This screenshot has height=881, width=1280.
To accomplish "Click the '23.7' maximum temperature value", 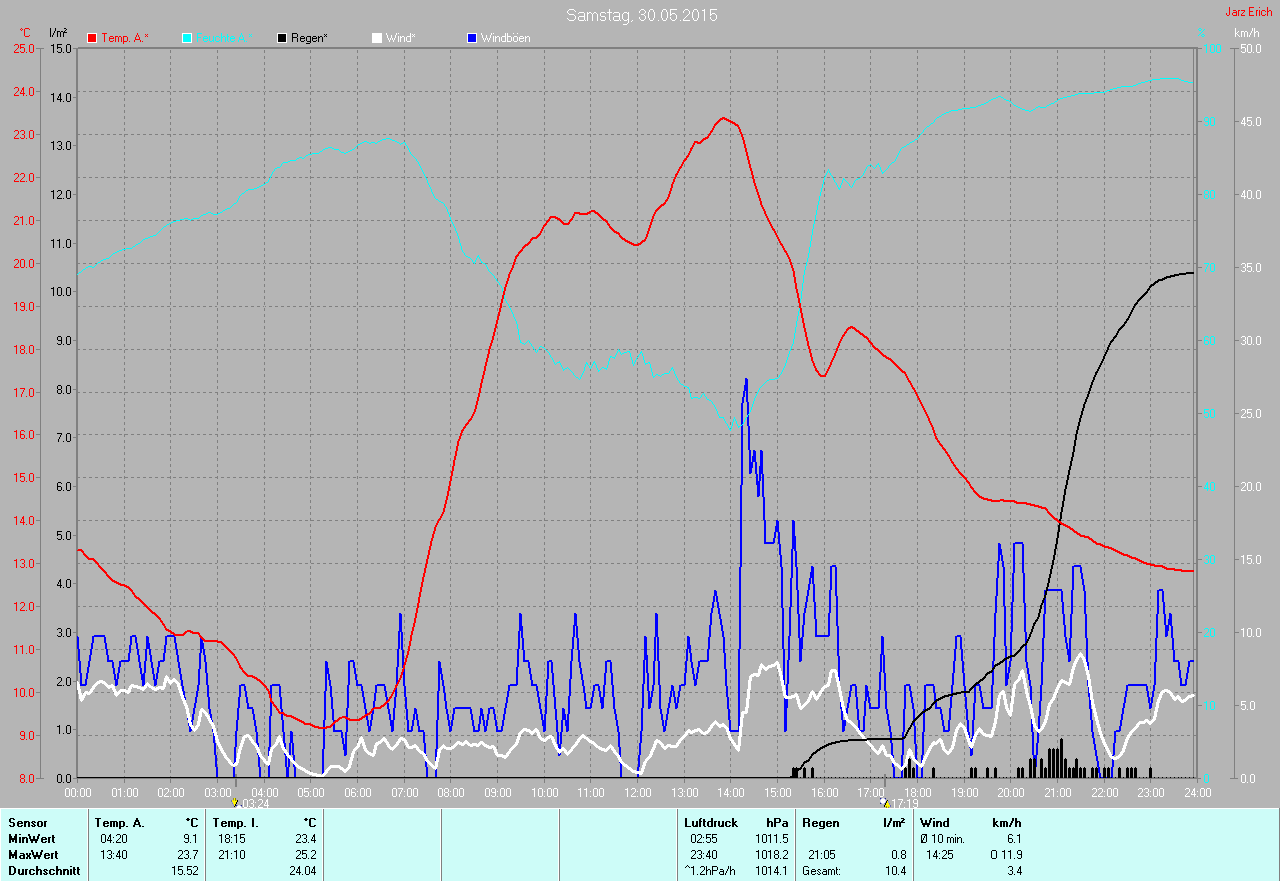I will [x=187, y=855].
